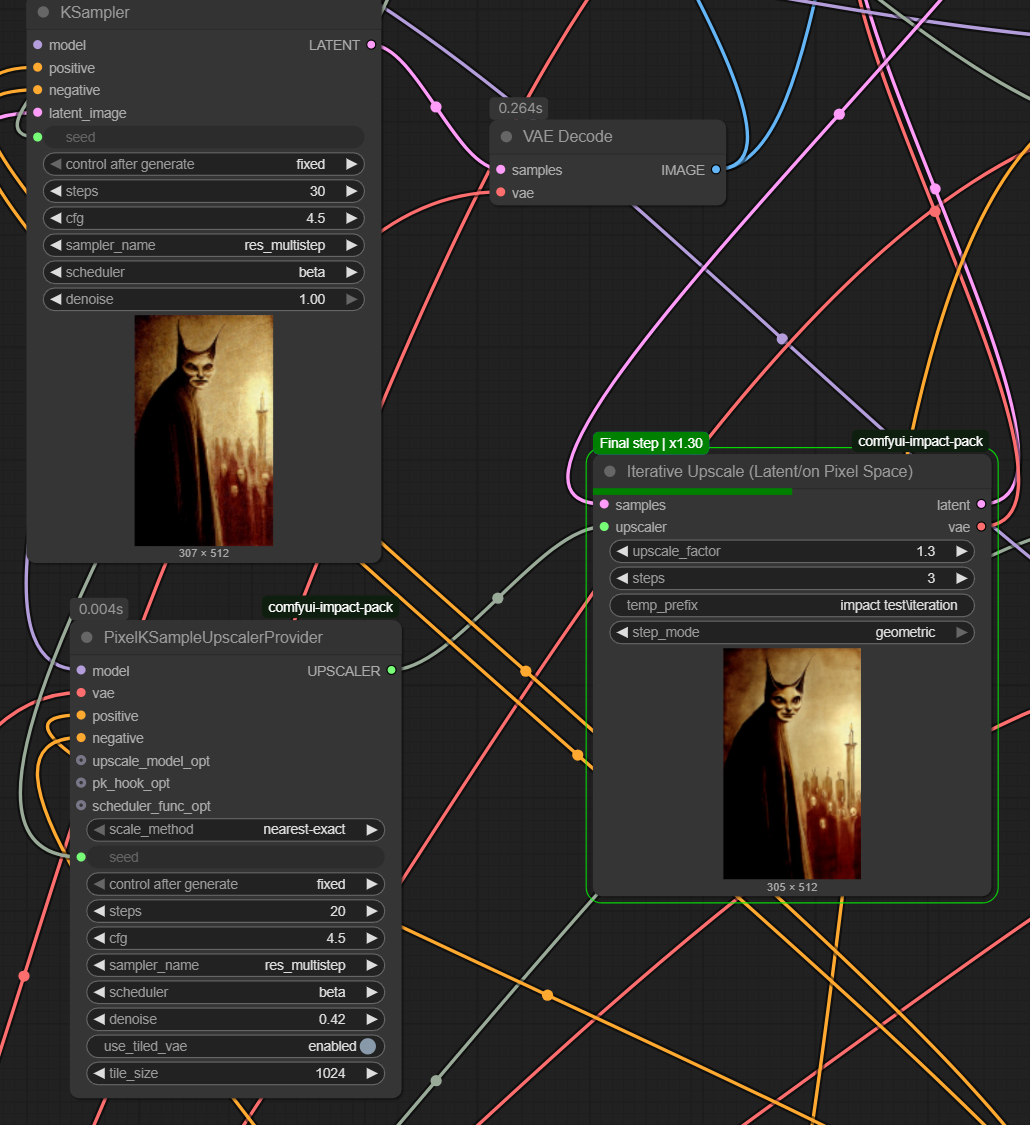Click the "0.264s" timing badge above VAE Decode
This screenshot has width=1030, height=1125.
(x=520, y=108)
